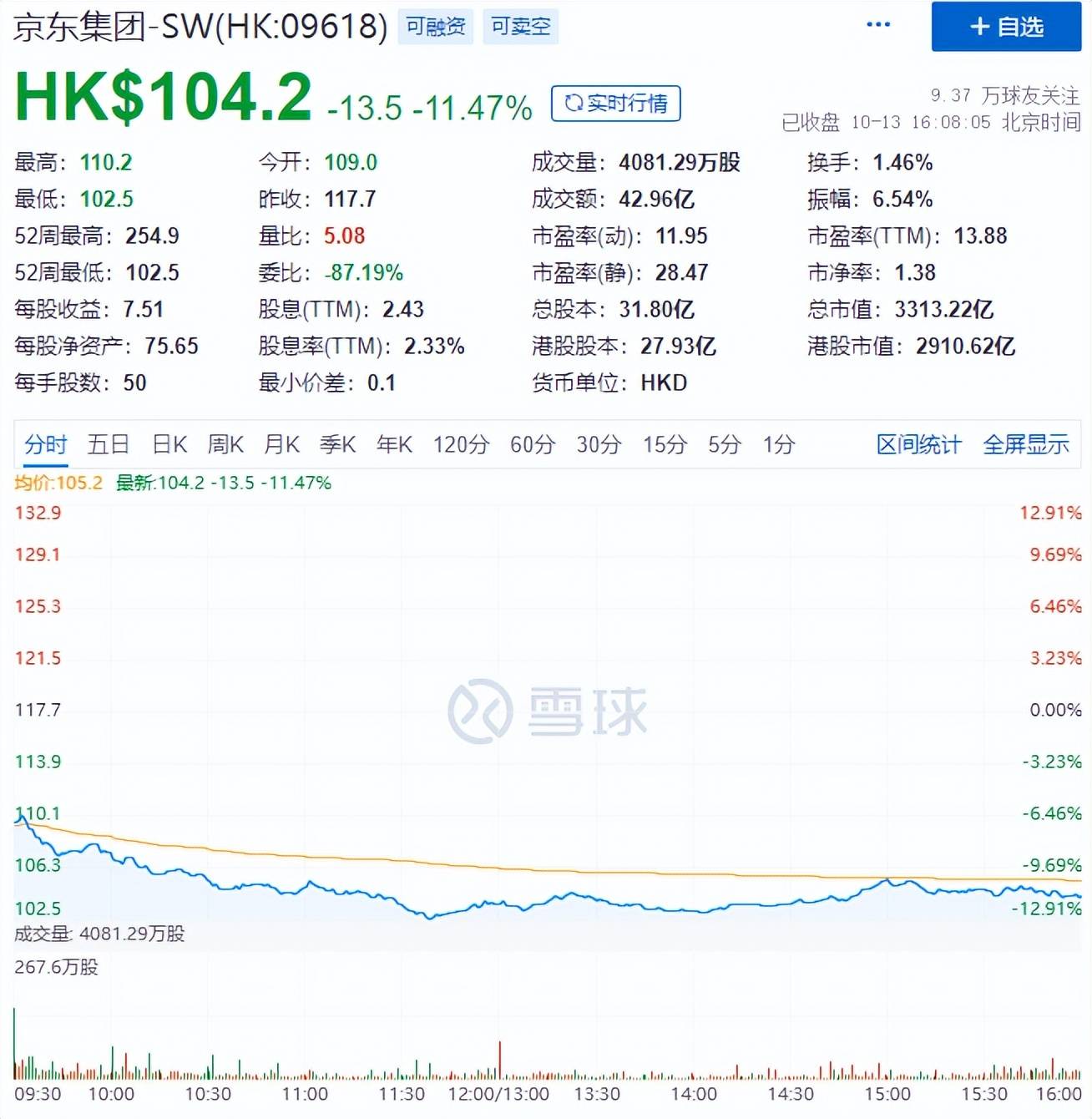Refresh with 实时行情 button
Image resolution: width=1092 pixels, height=1119 pixels.
coord(615,104)
